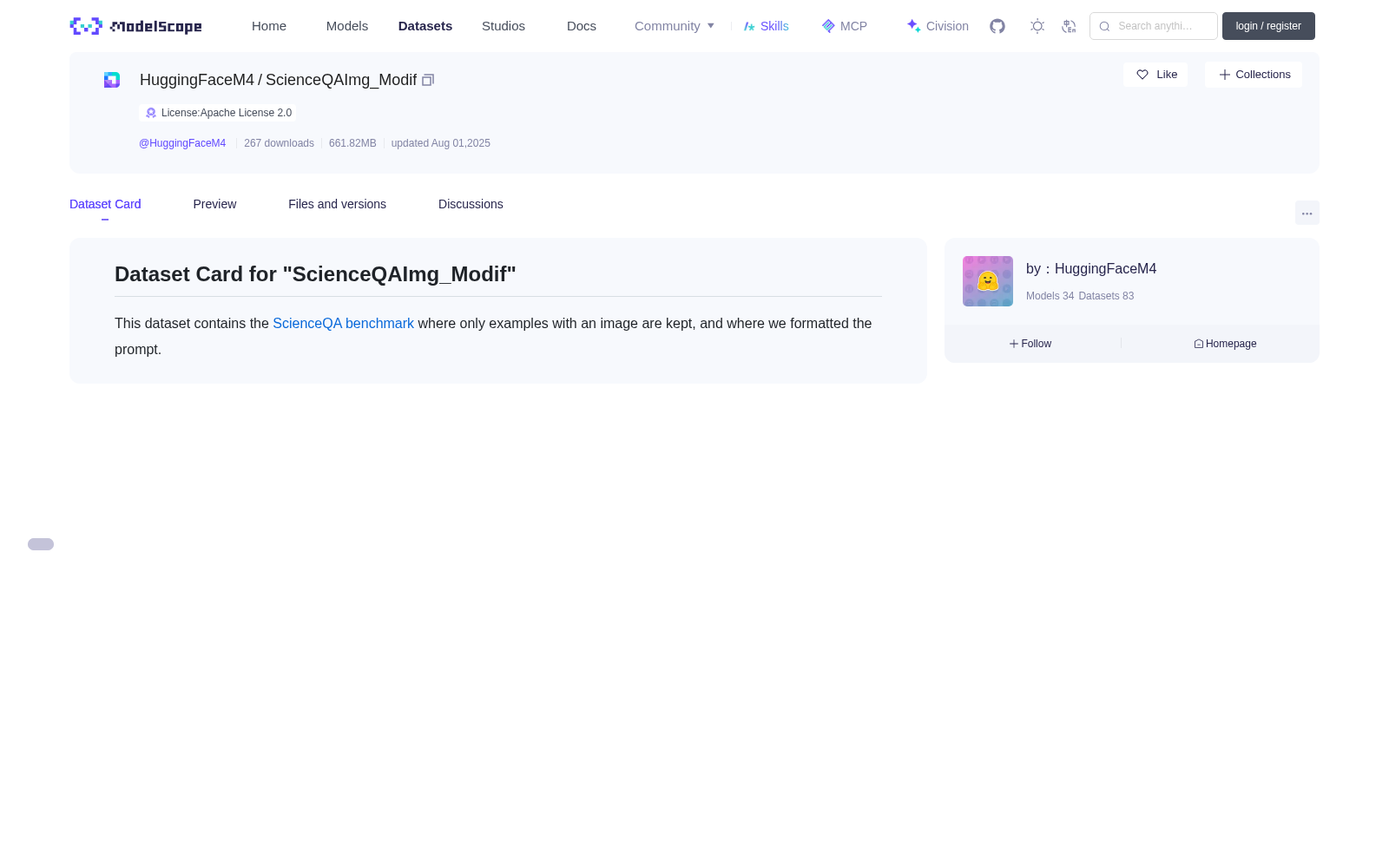Like this dataset
Image resolution: width=1389 pixels, height=868 pixels.
point(1155,75)
